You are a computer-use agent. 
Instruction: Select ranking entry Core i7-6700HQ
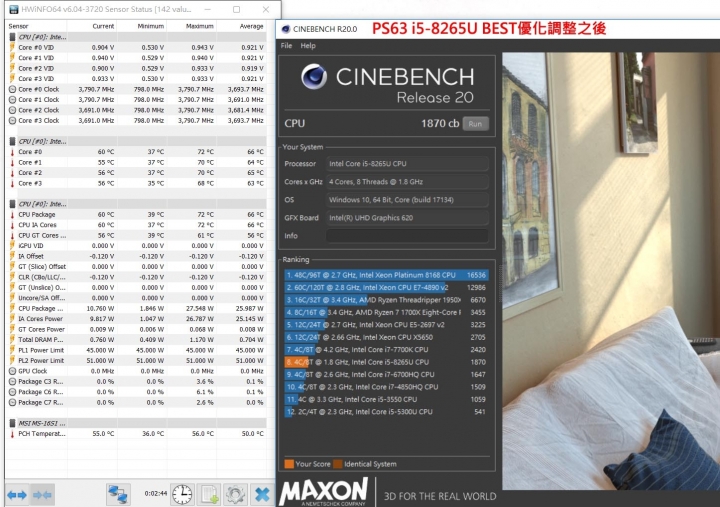(386, 374)
